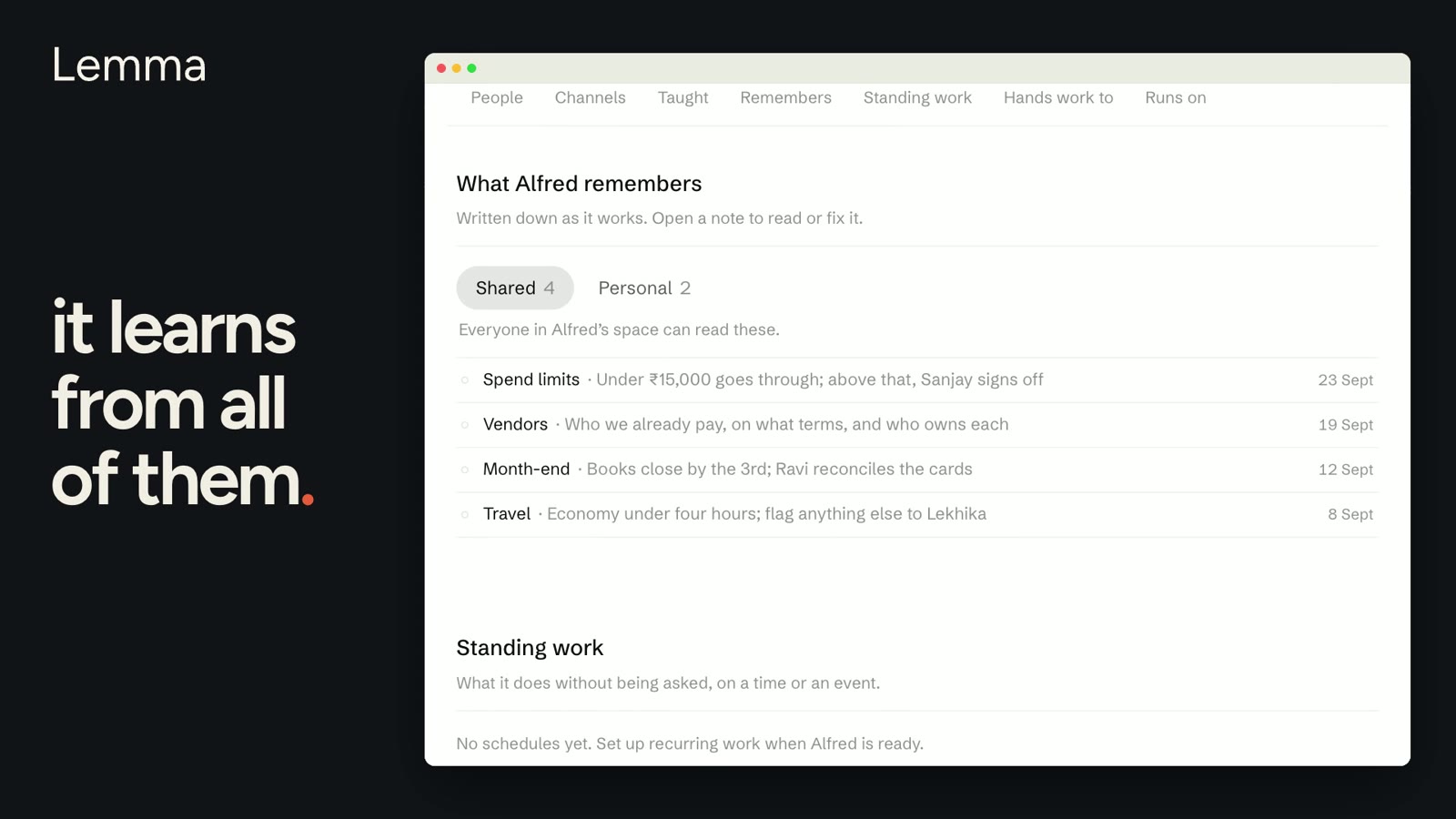Click the Month-end description about Ravi
This screenshot has height=819, width=1456.
point(779,469)
